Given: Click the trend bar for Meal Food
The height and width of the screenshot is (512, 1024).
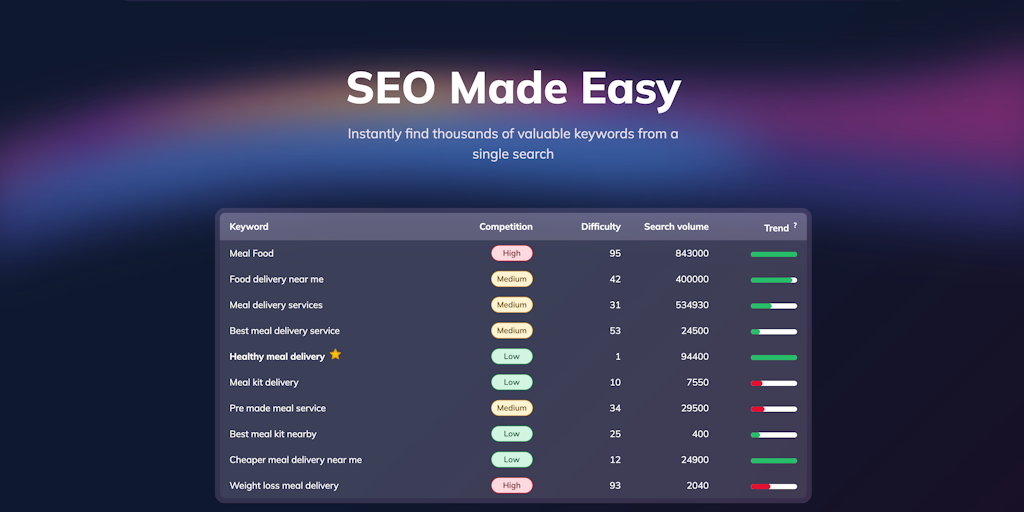Looking at the screenshot, I should click(774, 254).
